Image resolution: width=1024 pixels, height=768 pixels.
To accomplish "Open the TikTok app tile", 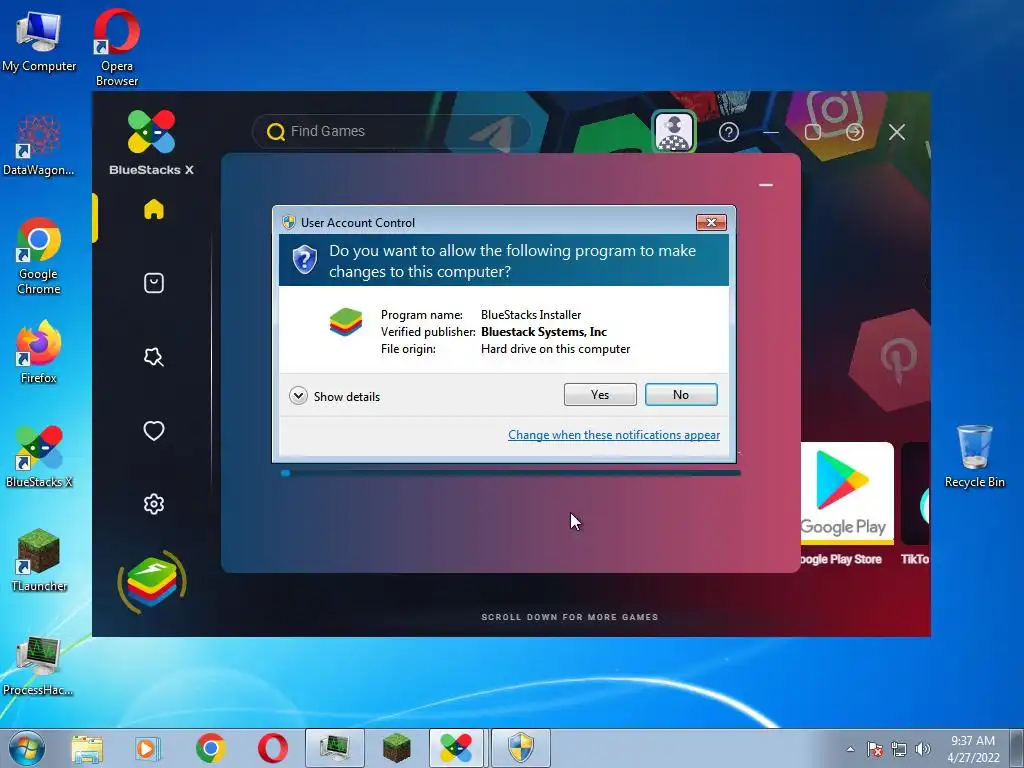I will click(x=915, y=504).
